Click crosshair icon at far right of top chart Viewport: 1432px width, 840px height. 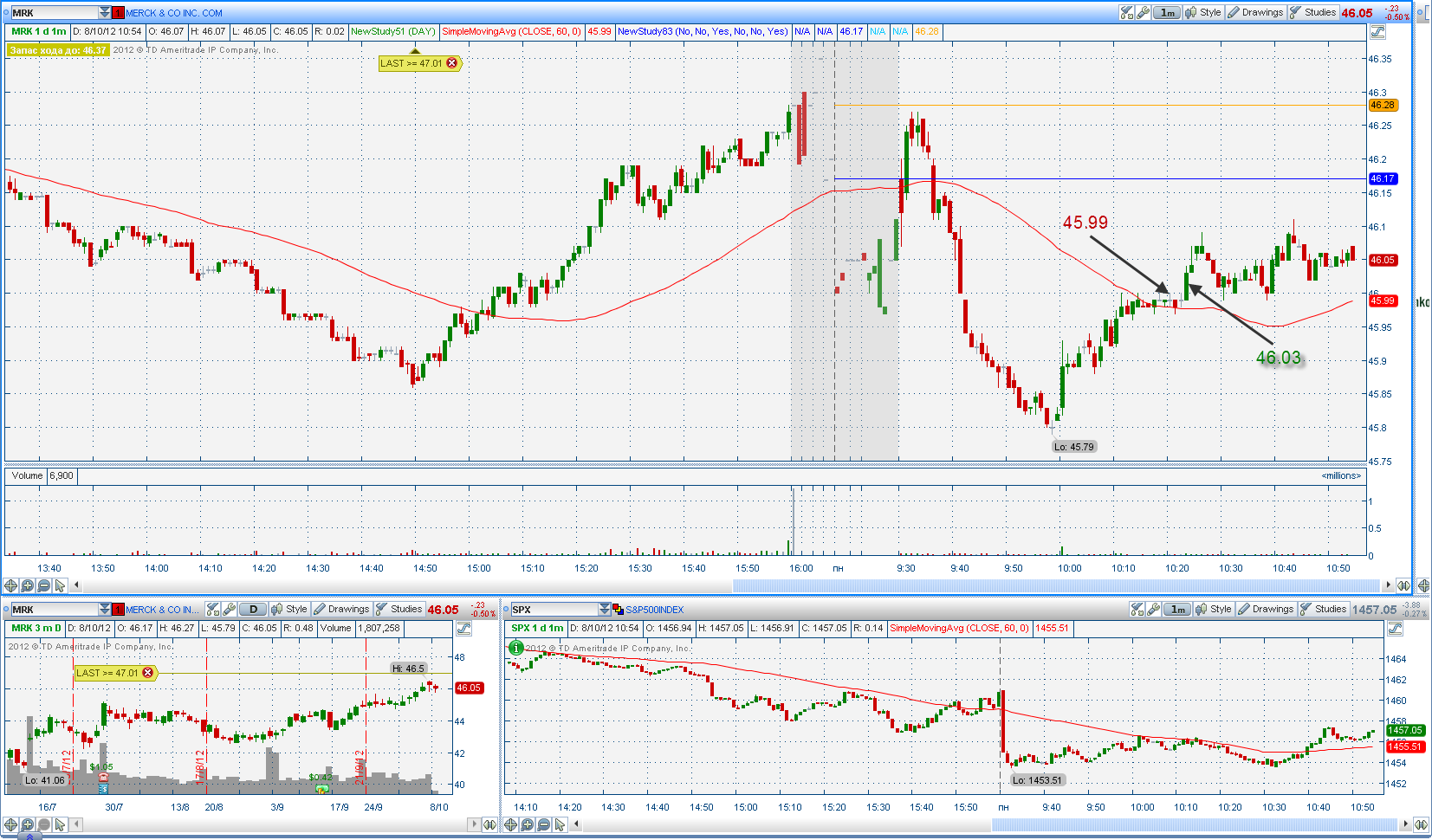click(x=1423, y=585)
